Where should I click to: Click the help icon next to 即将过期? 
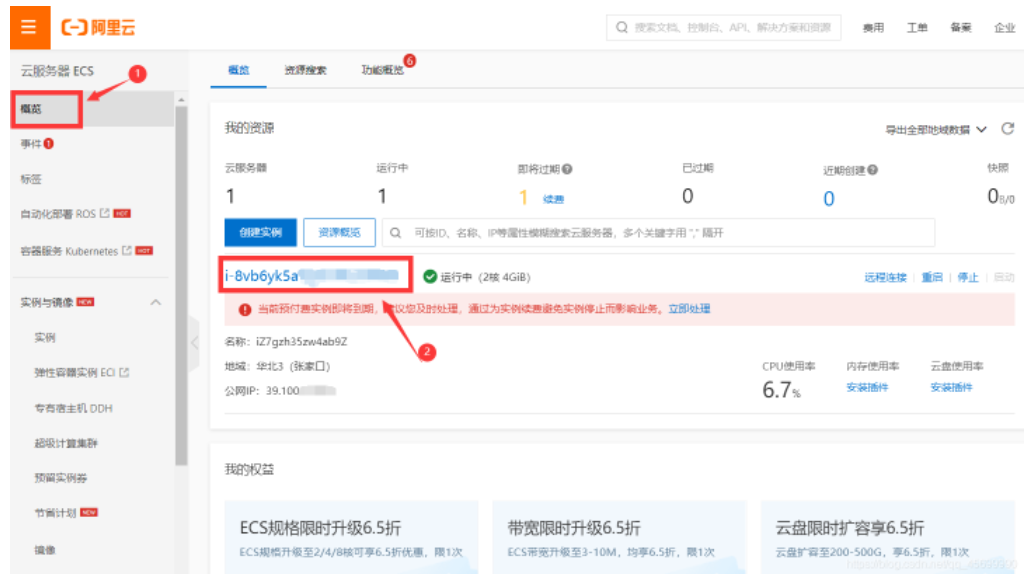[x=567, y=170]
